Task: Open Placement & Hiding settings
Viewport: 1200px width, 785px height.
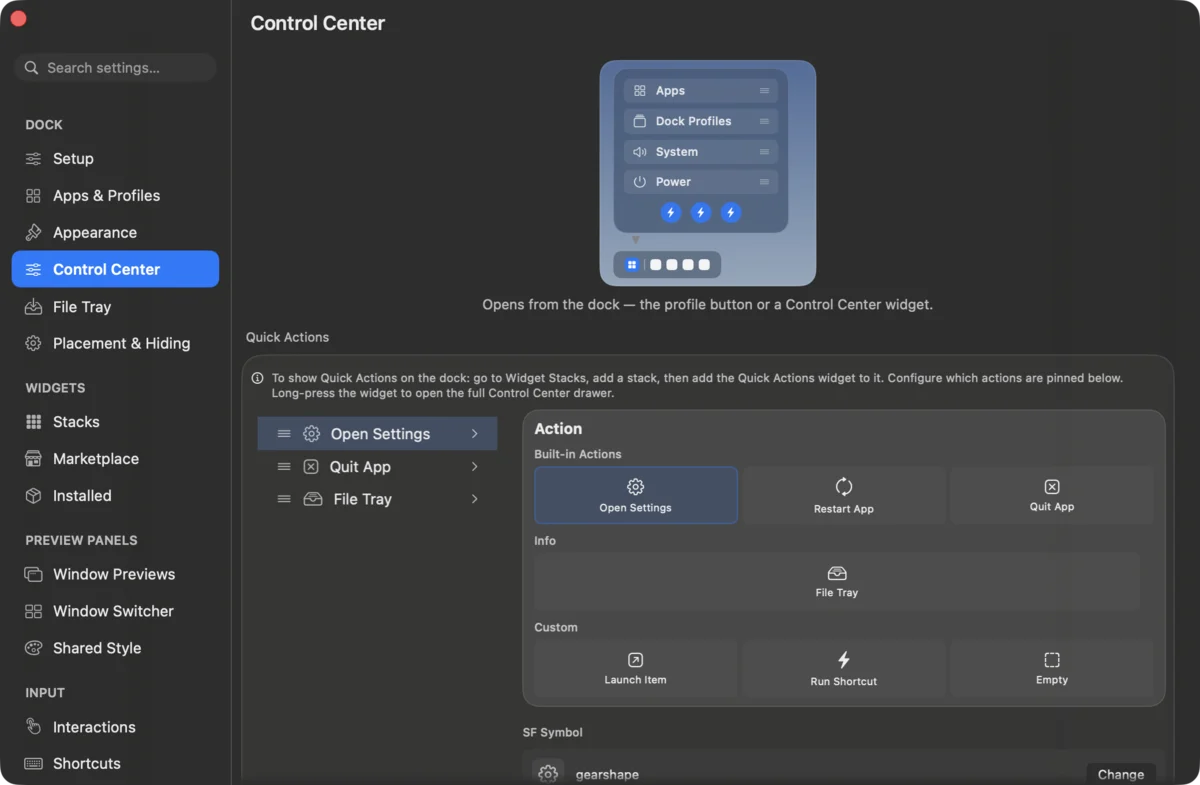Action: (115, 343)
